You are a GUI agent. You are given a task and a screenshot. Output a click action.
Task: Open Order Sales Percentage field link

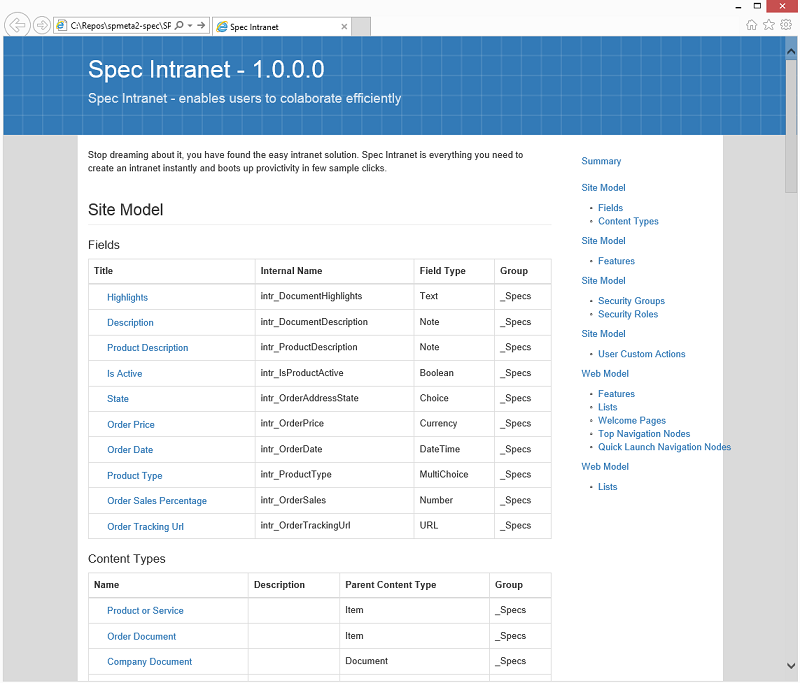point(157,501)
